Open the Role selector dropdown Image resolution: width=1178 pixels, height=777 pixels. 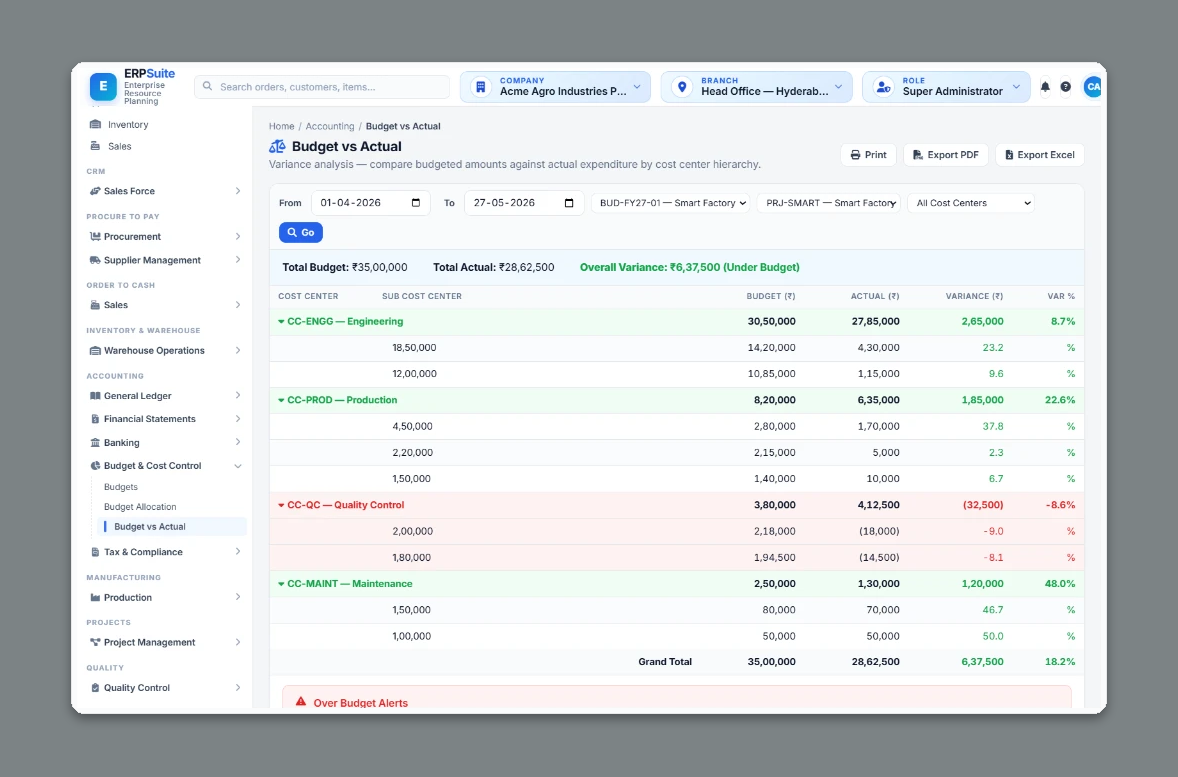coord(946,87)
